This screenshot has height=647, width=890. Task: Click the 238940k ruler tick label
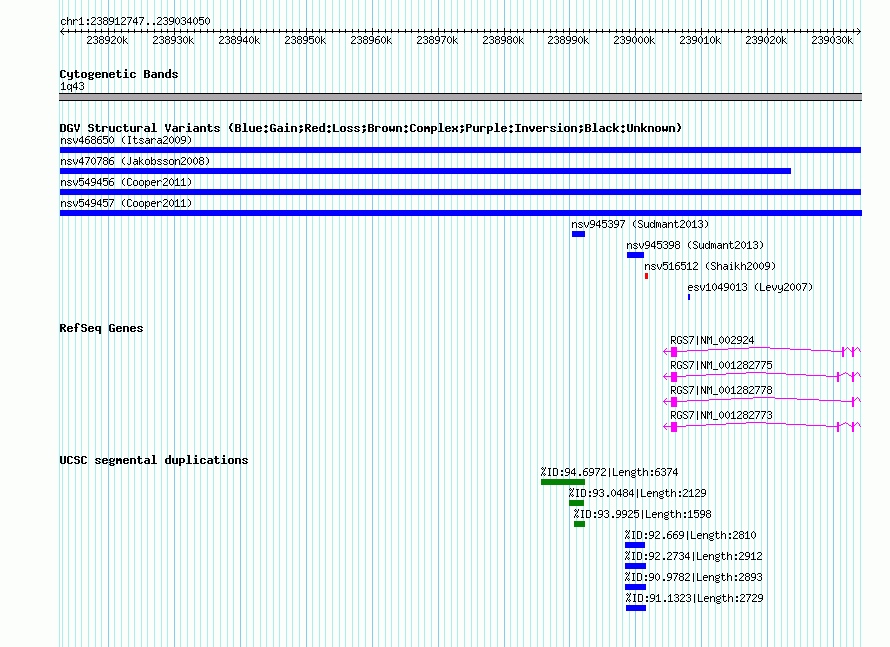[239, 40]
